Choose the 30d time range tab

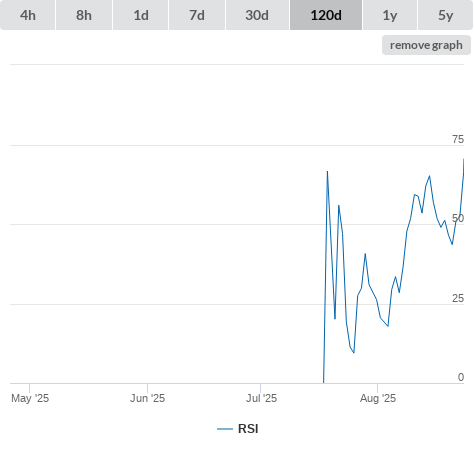tap(257, 15)
